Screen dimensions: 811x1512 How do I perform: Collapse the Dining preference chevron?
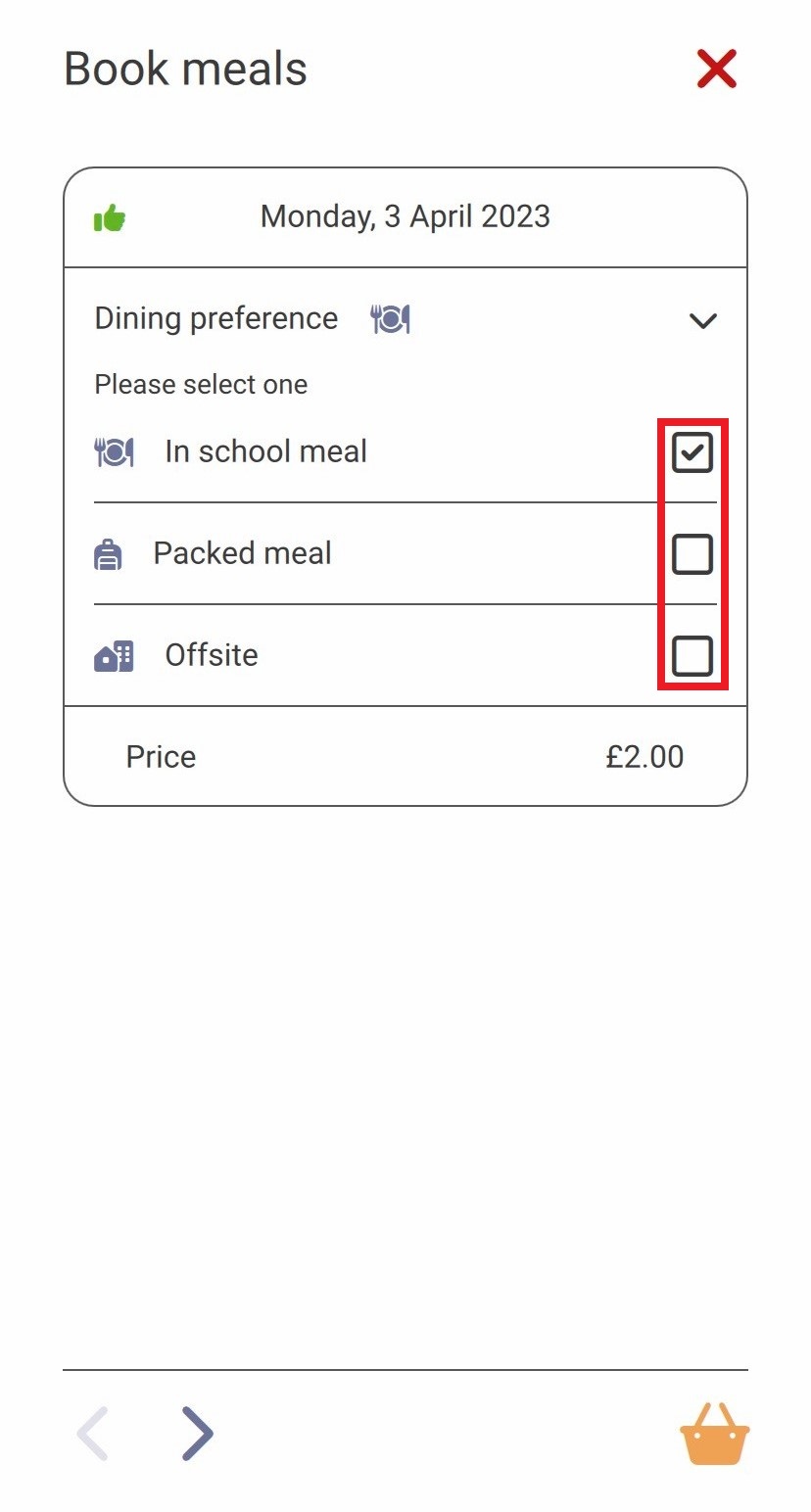pos(703,320)
